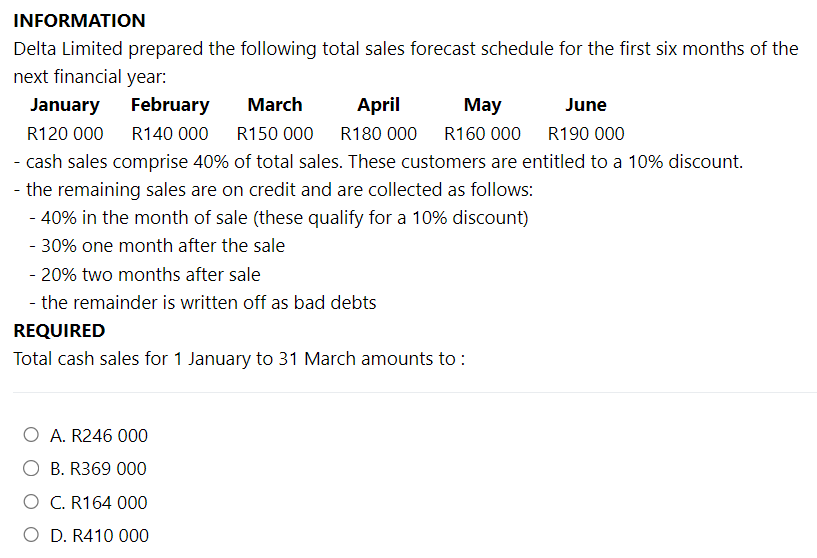Screen dimensions: 817x558
Task: Click the R140 000 sales figure
Action: [x=170, y=134]
